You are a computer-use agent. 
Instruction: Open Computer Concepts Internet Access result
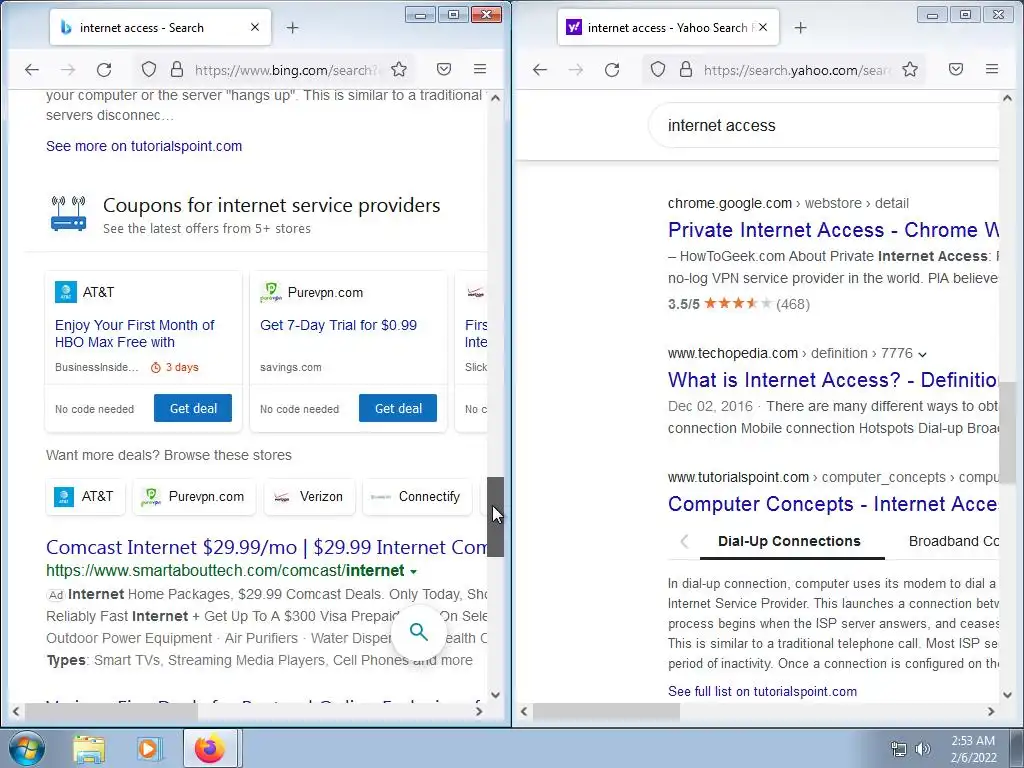coord(833,504)
